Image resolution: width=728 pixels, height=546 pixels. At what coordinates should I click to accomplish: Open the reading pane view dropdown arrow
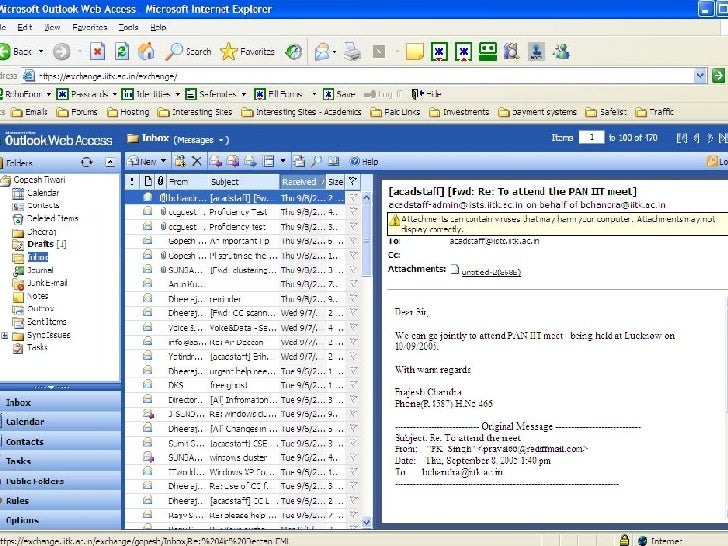click(283, 162)
